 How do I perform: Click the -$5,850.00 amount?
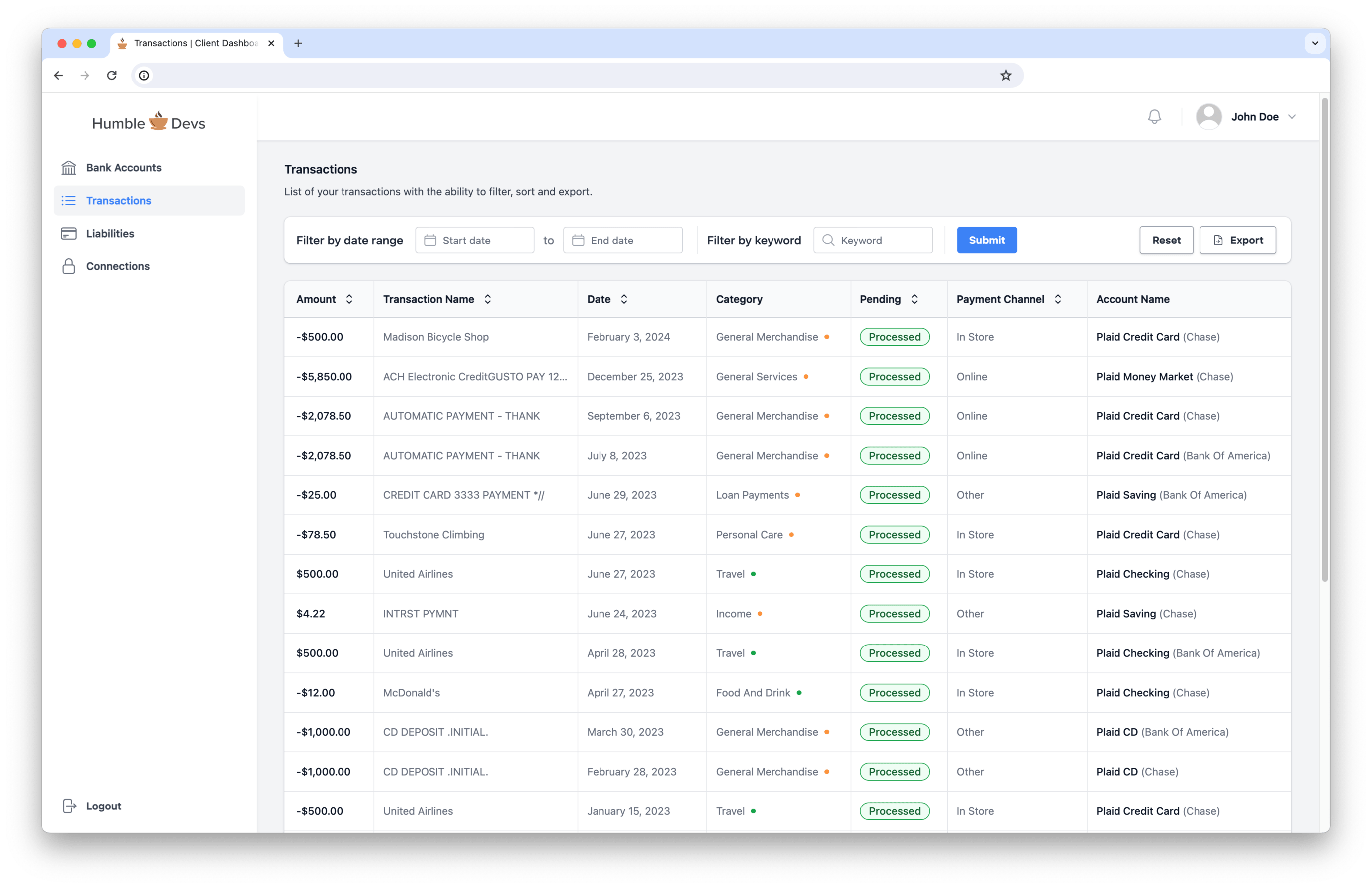(x=324, y=376)
